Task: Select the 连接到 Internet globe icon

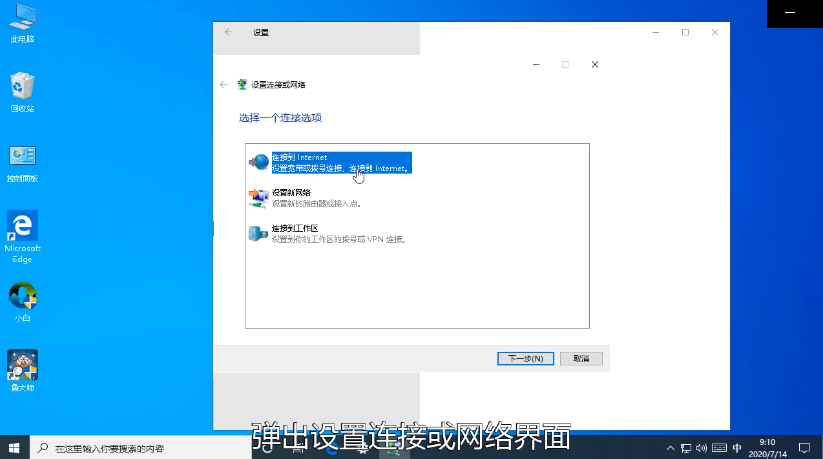Action: (x=259, y=163)
